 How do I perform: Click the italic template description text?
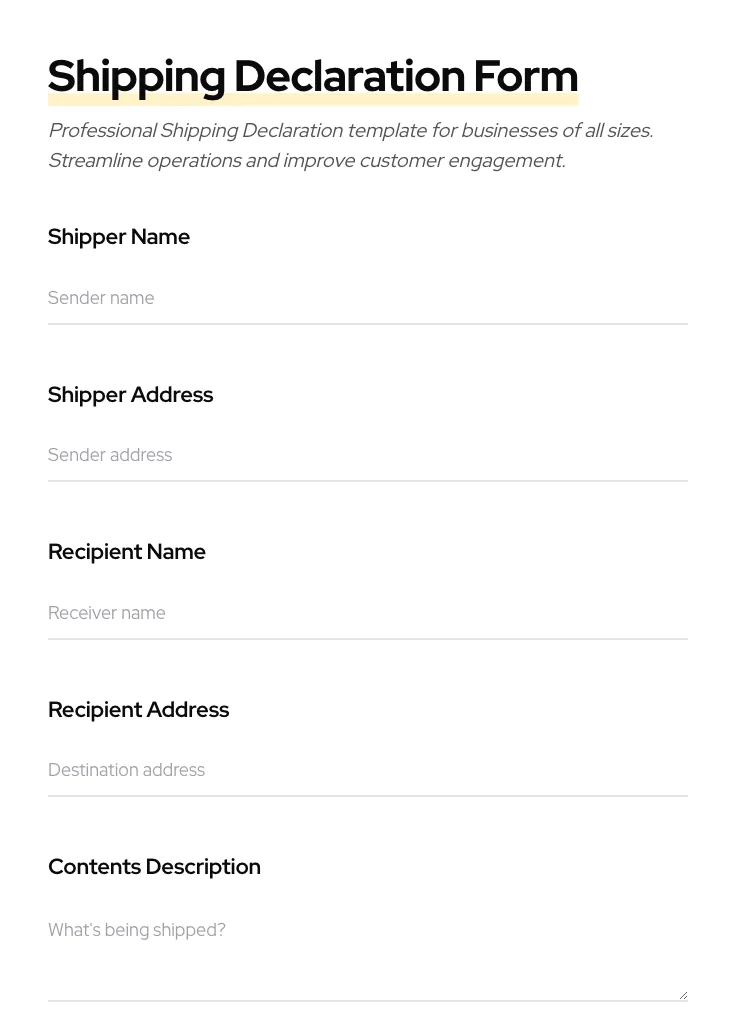(x=350, y=145)
